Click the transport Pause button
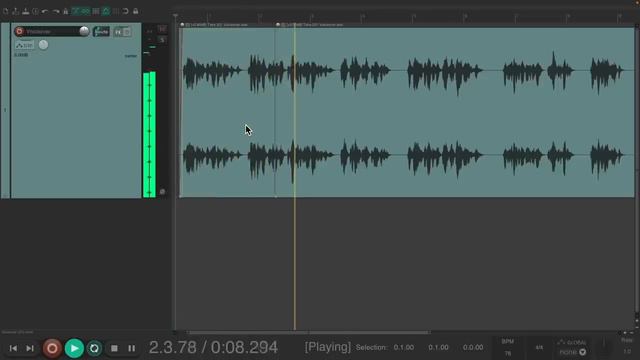The width and height of the screenshot is (640, 360). [x=131, y=348]
